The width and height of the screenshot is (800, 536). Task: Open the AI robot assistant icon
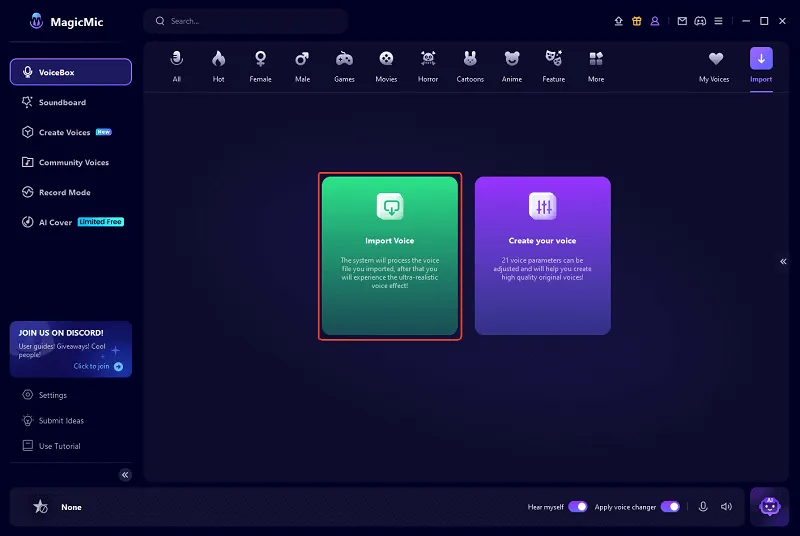point(769,506)
